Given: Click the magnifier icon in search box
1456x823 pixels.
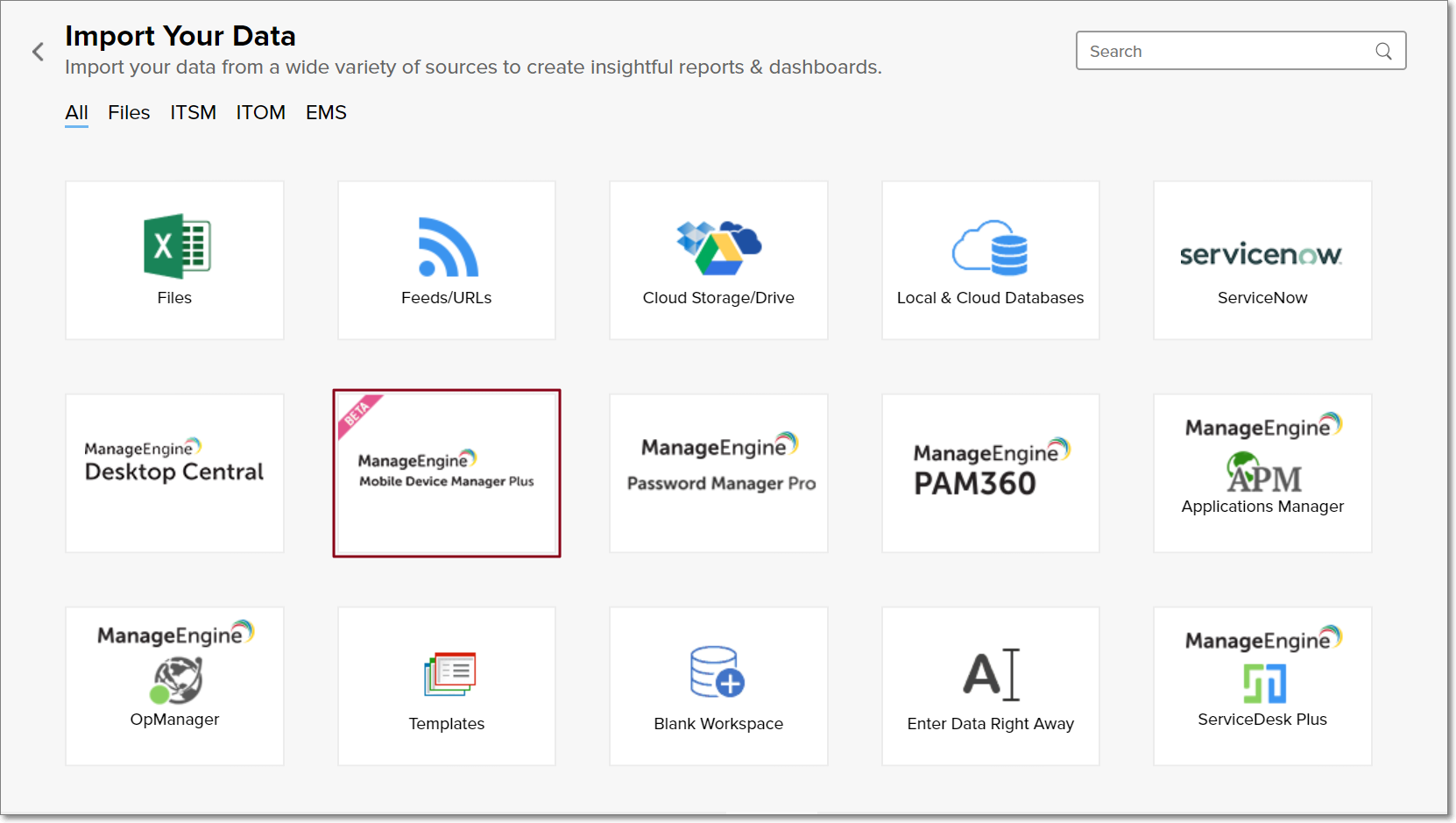Looking at the screenshot, I should [1383, 51].
